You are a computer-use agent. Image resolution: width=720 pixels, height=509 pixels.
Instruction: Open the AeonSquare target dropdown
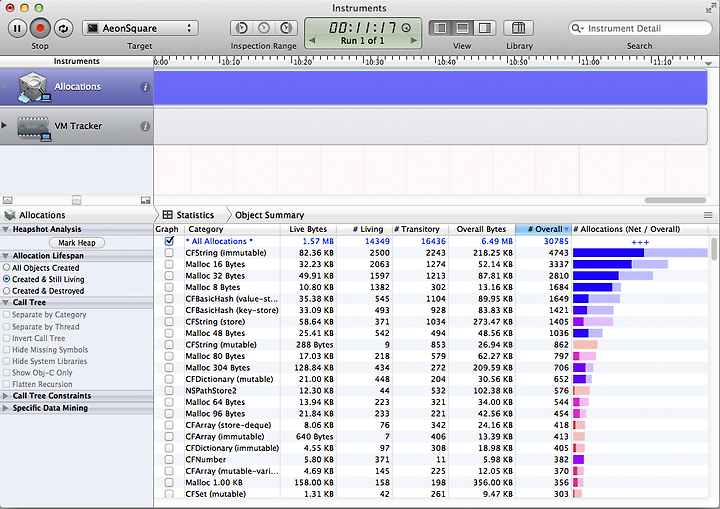pyautogui.click(x=141, y=28)
